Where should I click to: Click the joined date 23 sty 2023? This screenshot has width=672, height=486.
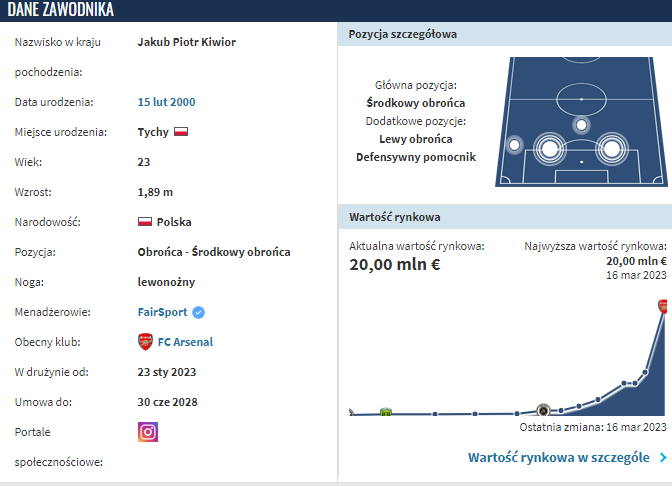167,372
